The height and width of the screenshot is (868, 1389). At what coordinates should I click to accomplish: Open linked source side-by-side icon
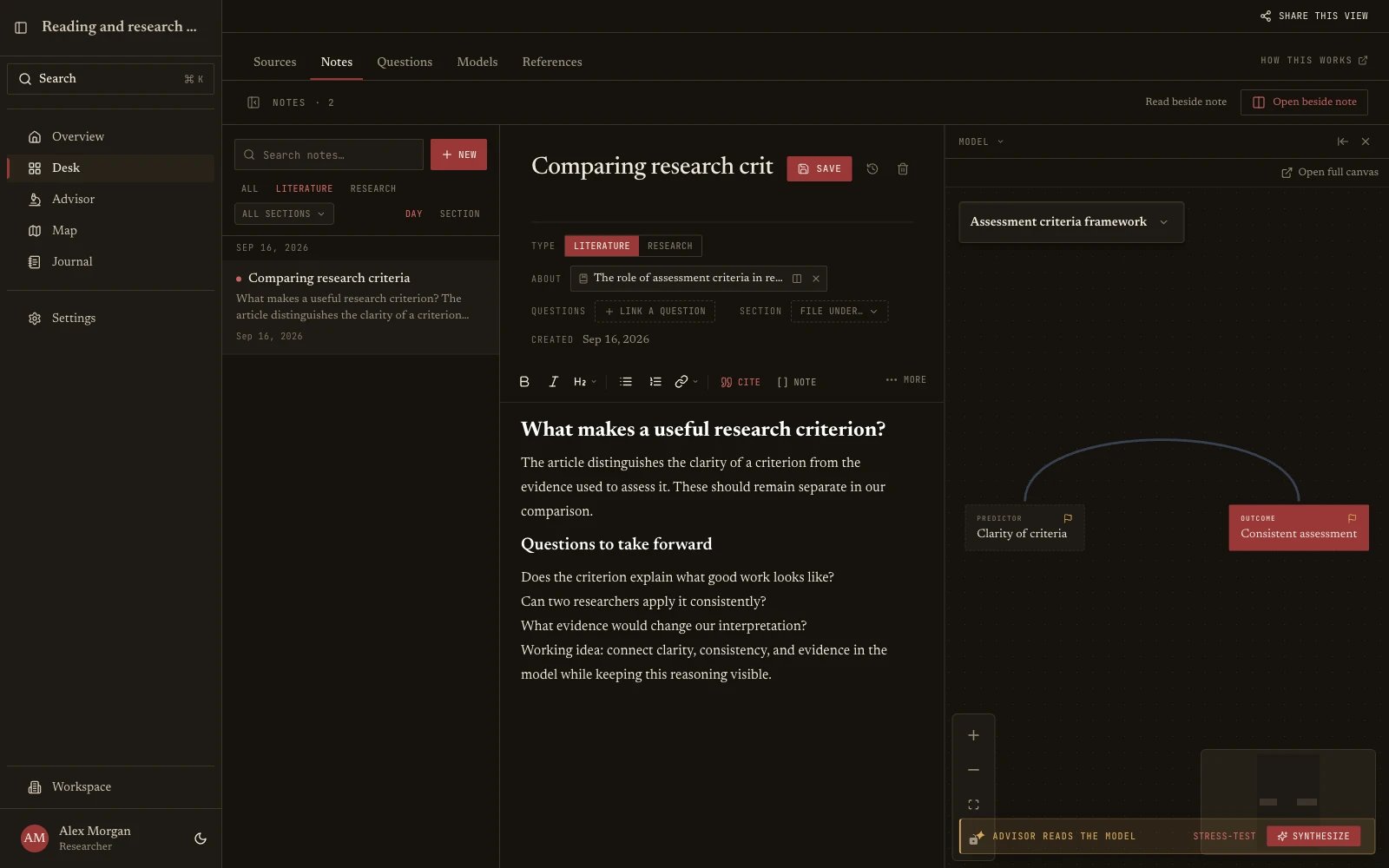(x=797, y=279)
